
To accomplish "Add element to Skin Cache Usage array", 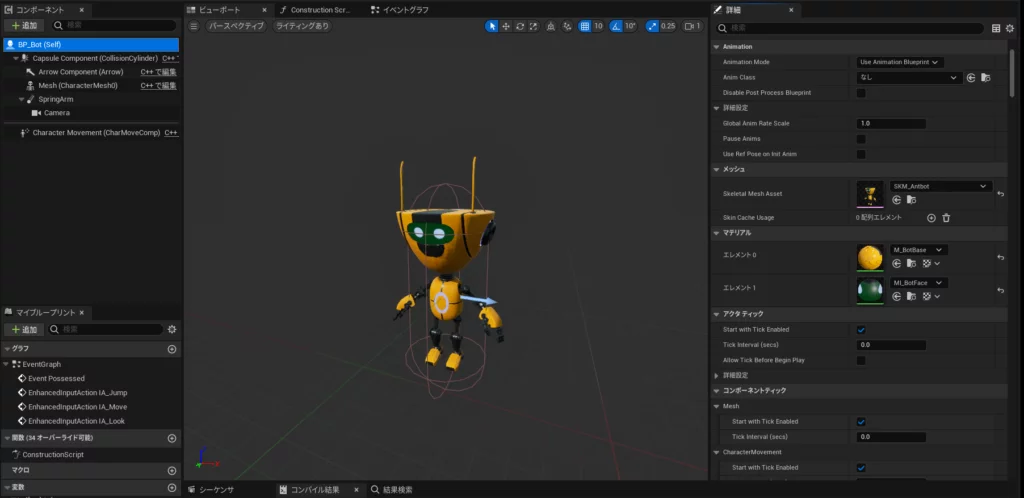I will point(931,217).
